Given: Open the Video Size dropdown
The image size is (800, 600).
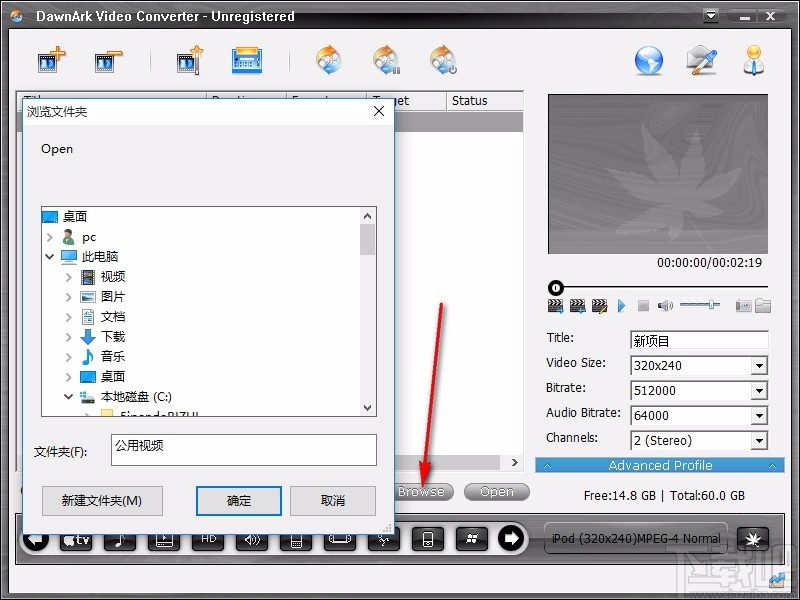Looking at the screenshot, I should [x=761, y=365].
